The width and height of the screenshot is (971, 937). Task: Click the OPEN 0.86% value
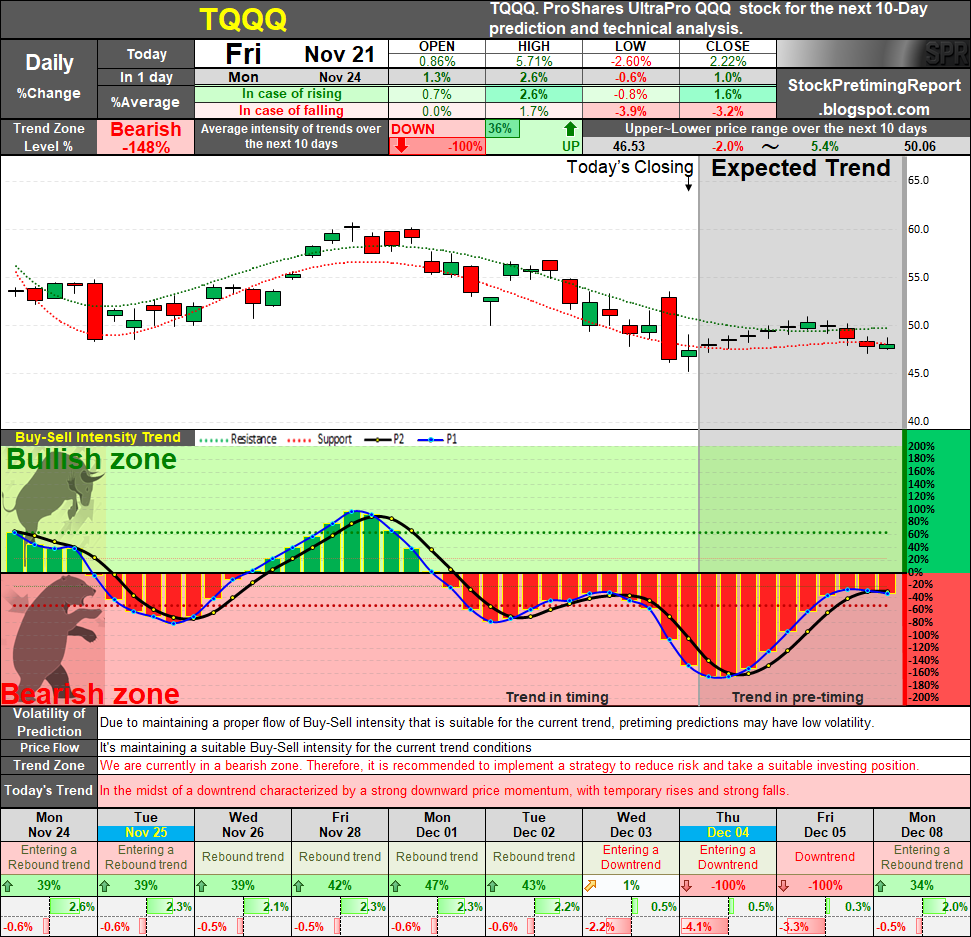437,61
